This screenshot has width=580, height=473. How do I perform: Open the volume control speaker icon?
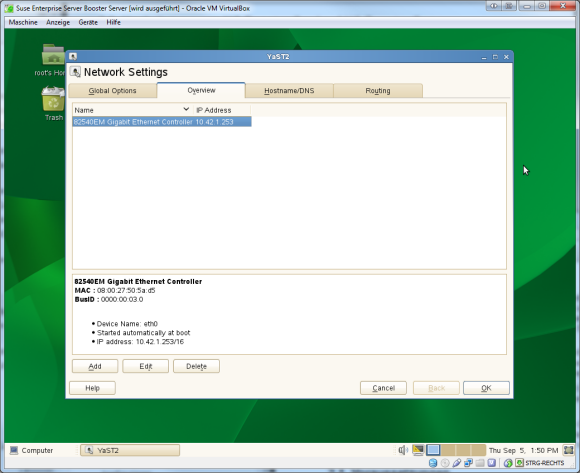point(403,450)
